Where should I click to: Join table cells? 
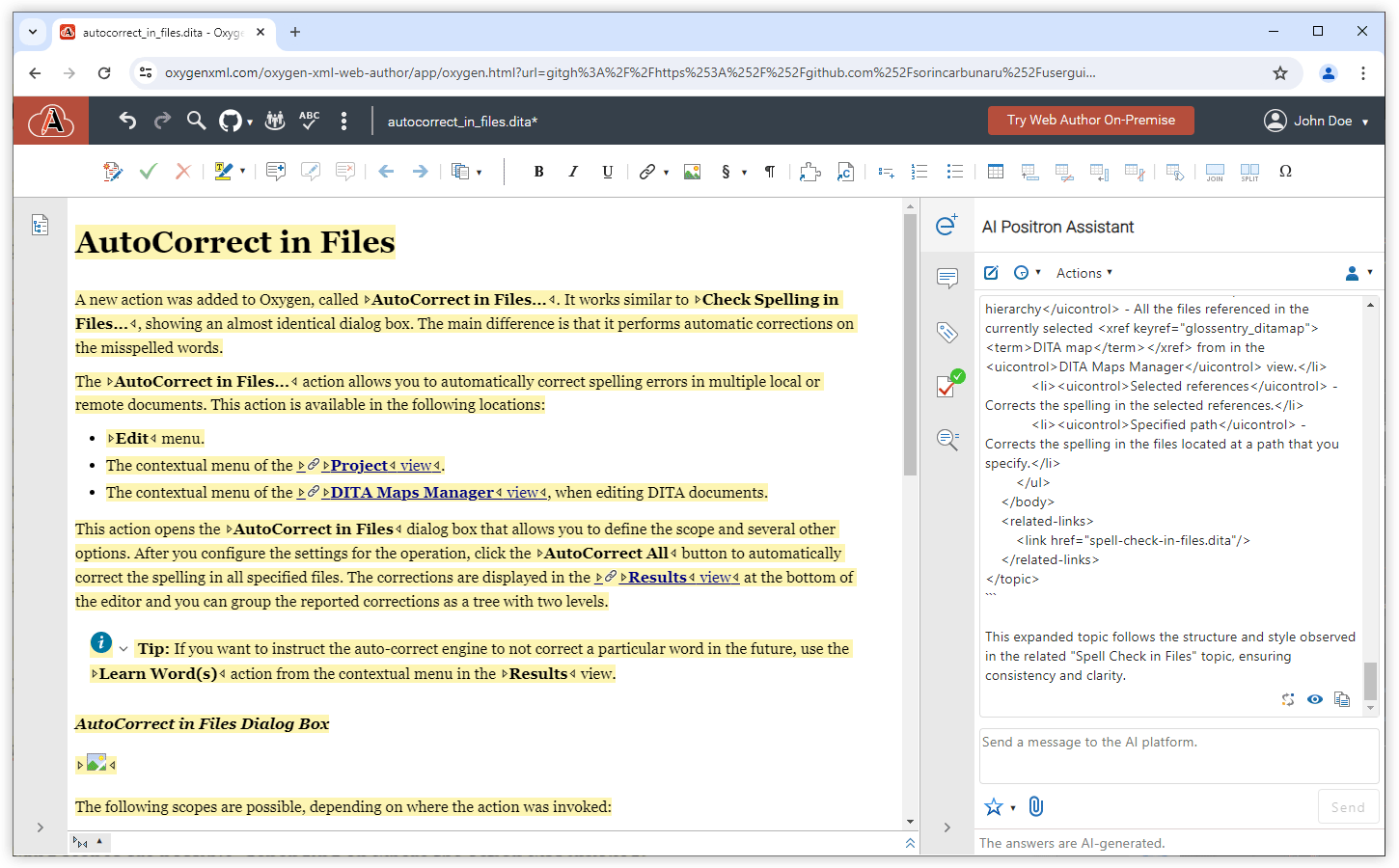tap(1215, 172)
